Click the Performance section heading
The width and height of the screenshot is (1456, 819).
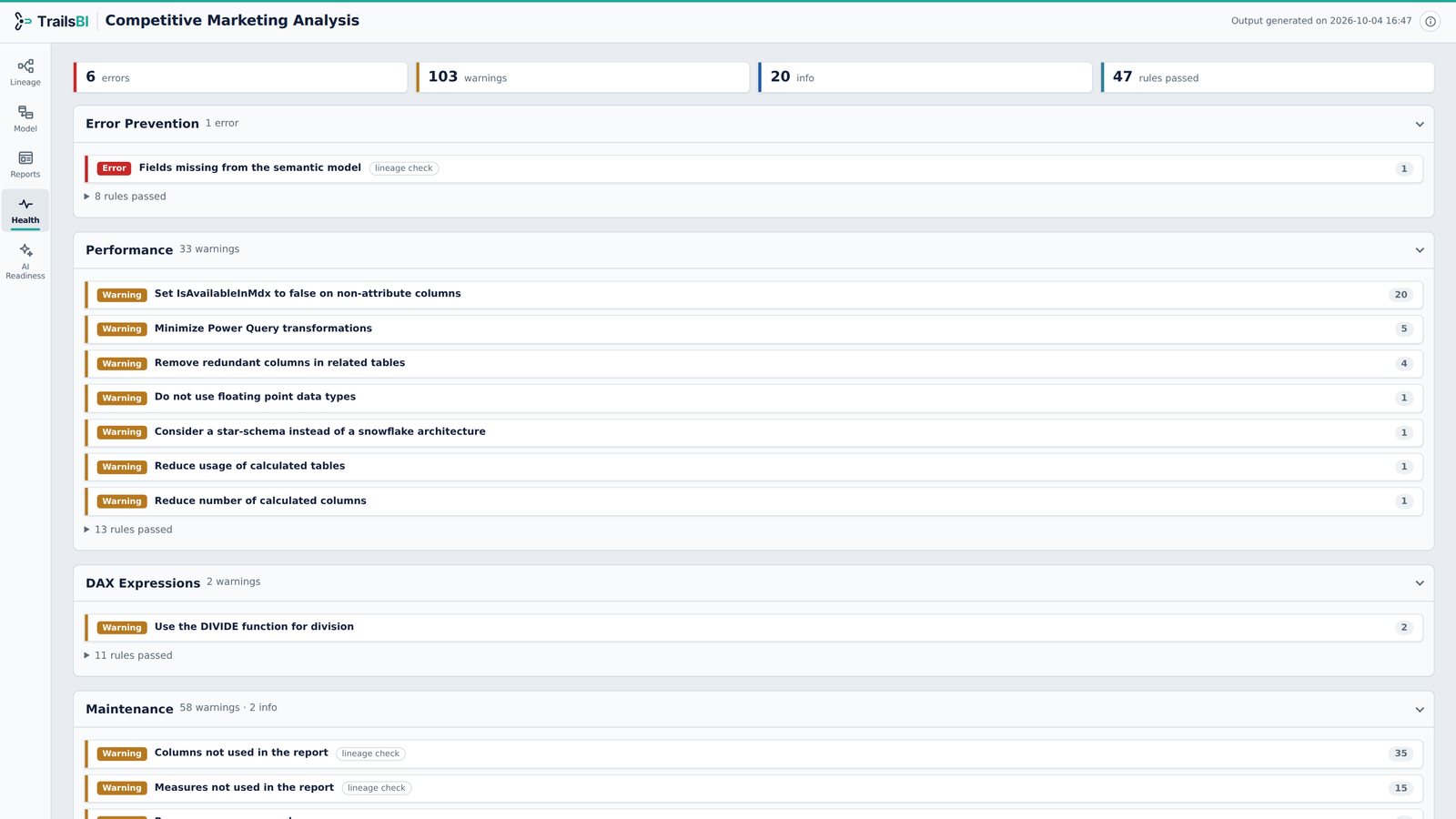click(129, 250)
